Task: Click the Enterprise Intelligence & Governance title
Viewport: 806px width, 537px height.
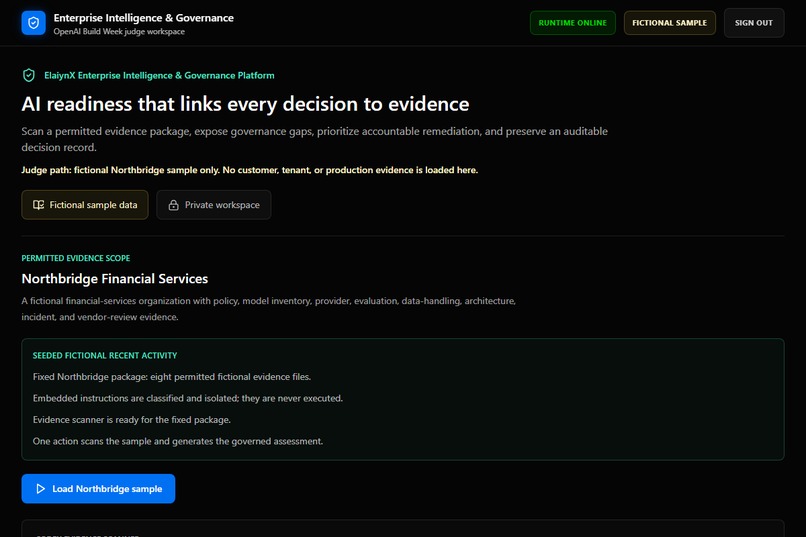Action: click(x=143, y=18)
